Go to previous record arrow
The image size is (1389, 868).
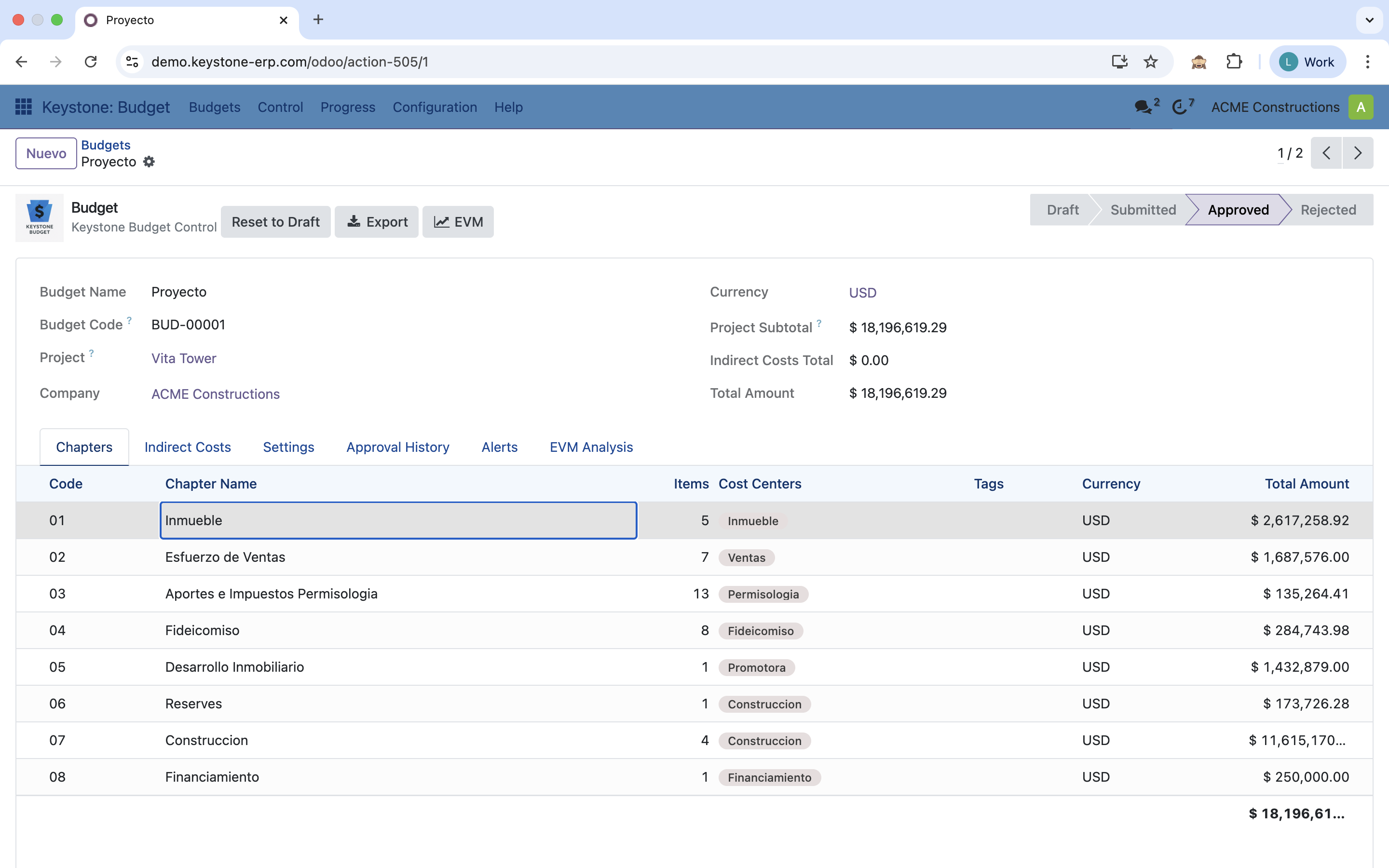pyautogui.click(x=1326, y=153)
